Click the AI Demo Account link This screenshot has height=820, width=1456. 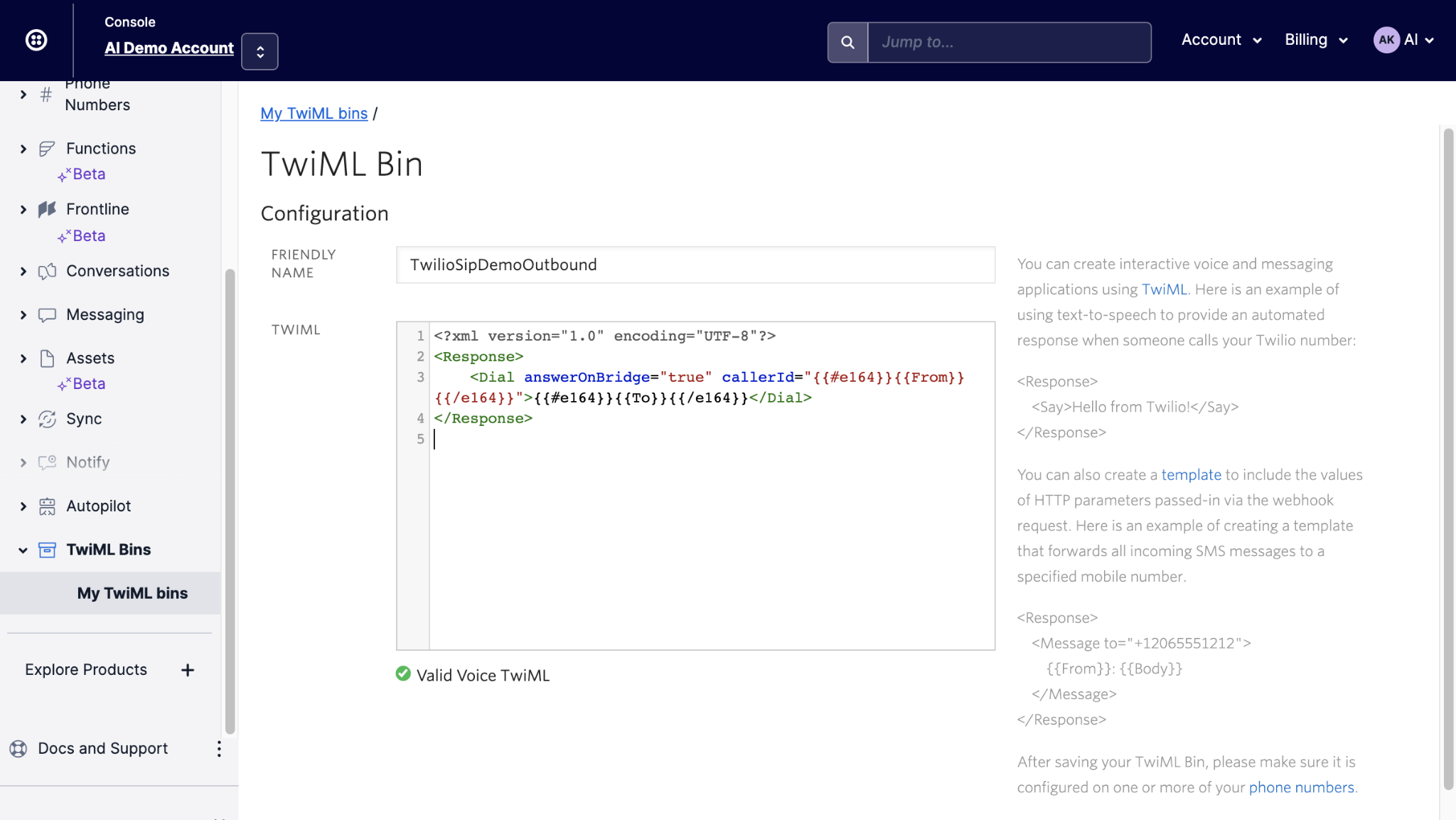pos(168,48)
